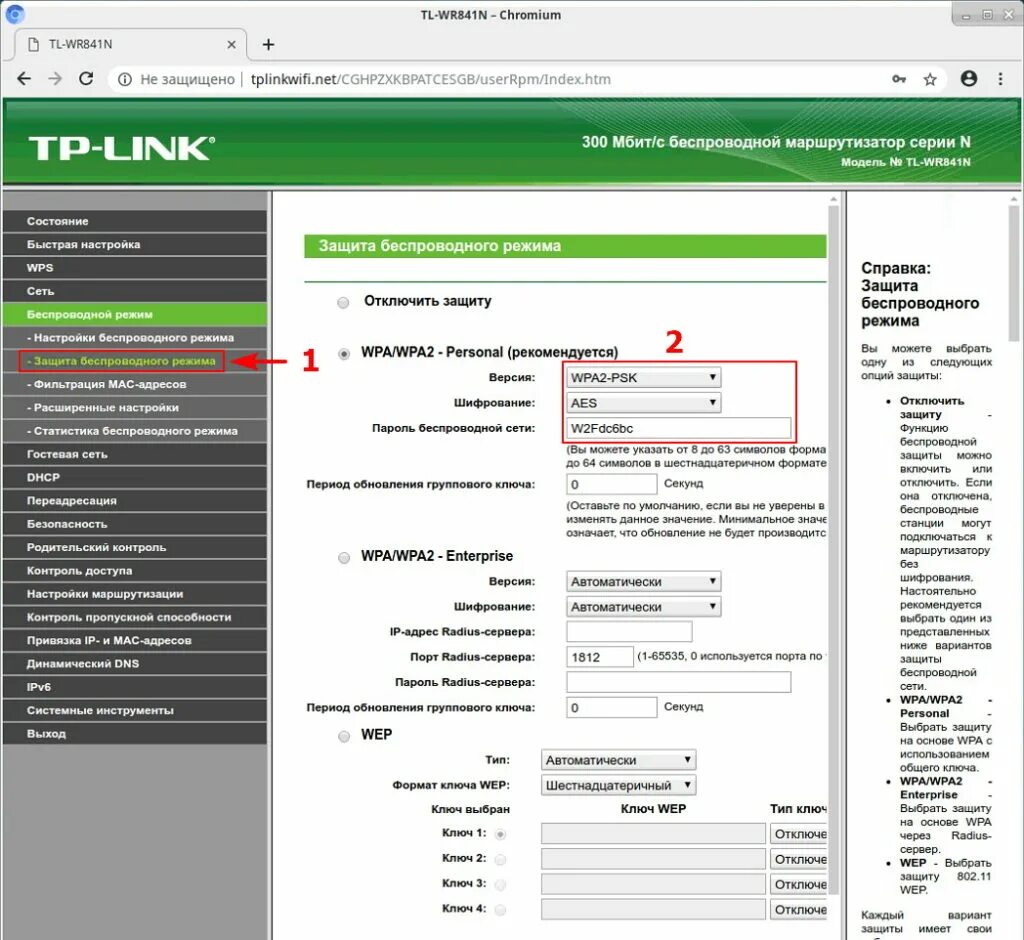Open Быстрая настройка menu item
The height and width of the screenshot is (940, 1024).
coord(135,244)
